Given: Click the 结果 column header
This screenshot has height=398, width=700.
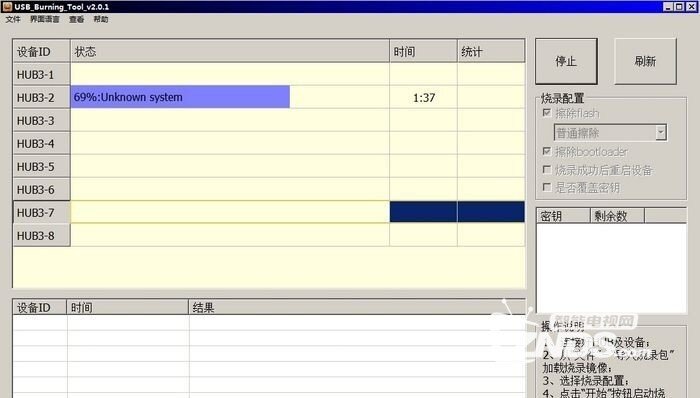Looking at the screenshot, I should (x=357, y=307).
